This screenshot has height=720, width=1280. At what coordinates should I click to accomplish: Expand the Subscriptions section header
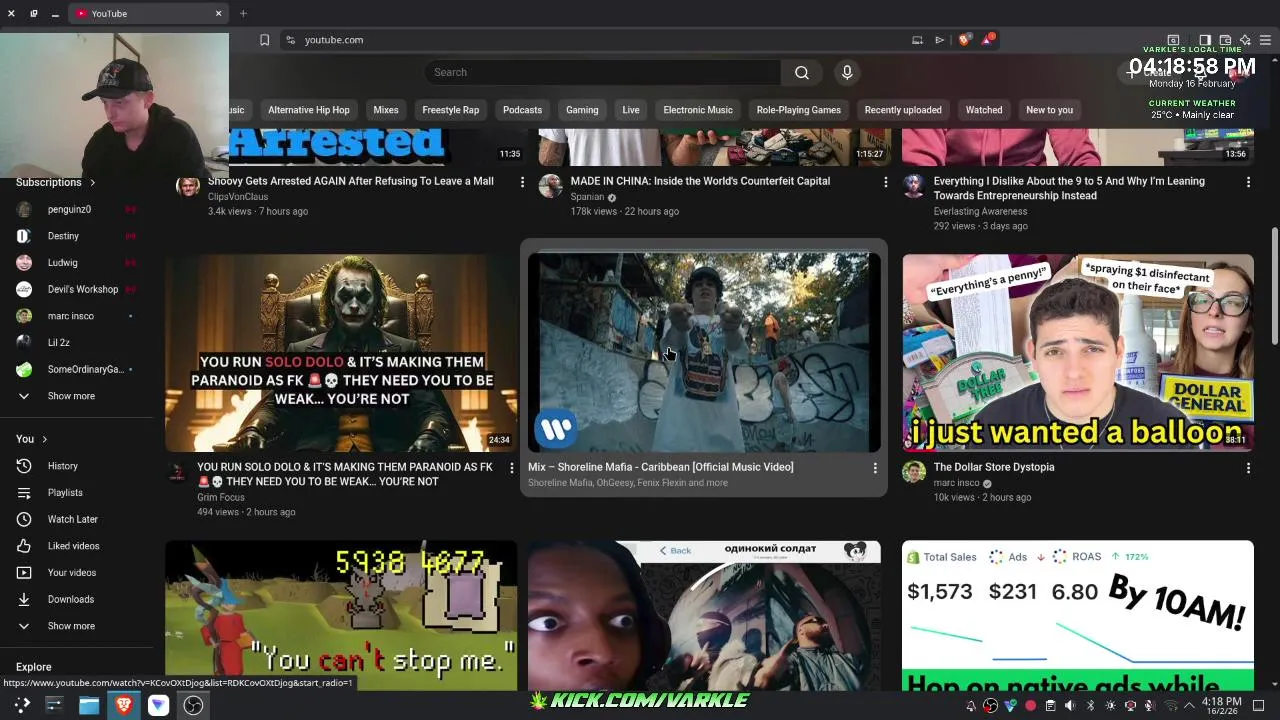56,183
